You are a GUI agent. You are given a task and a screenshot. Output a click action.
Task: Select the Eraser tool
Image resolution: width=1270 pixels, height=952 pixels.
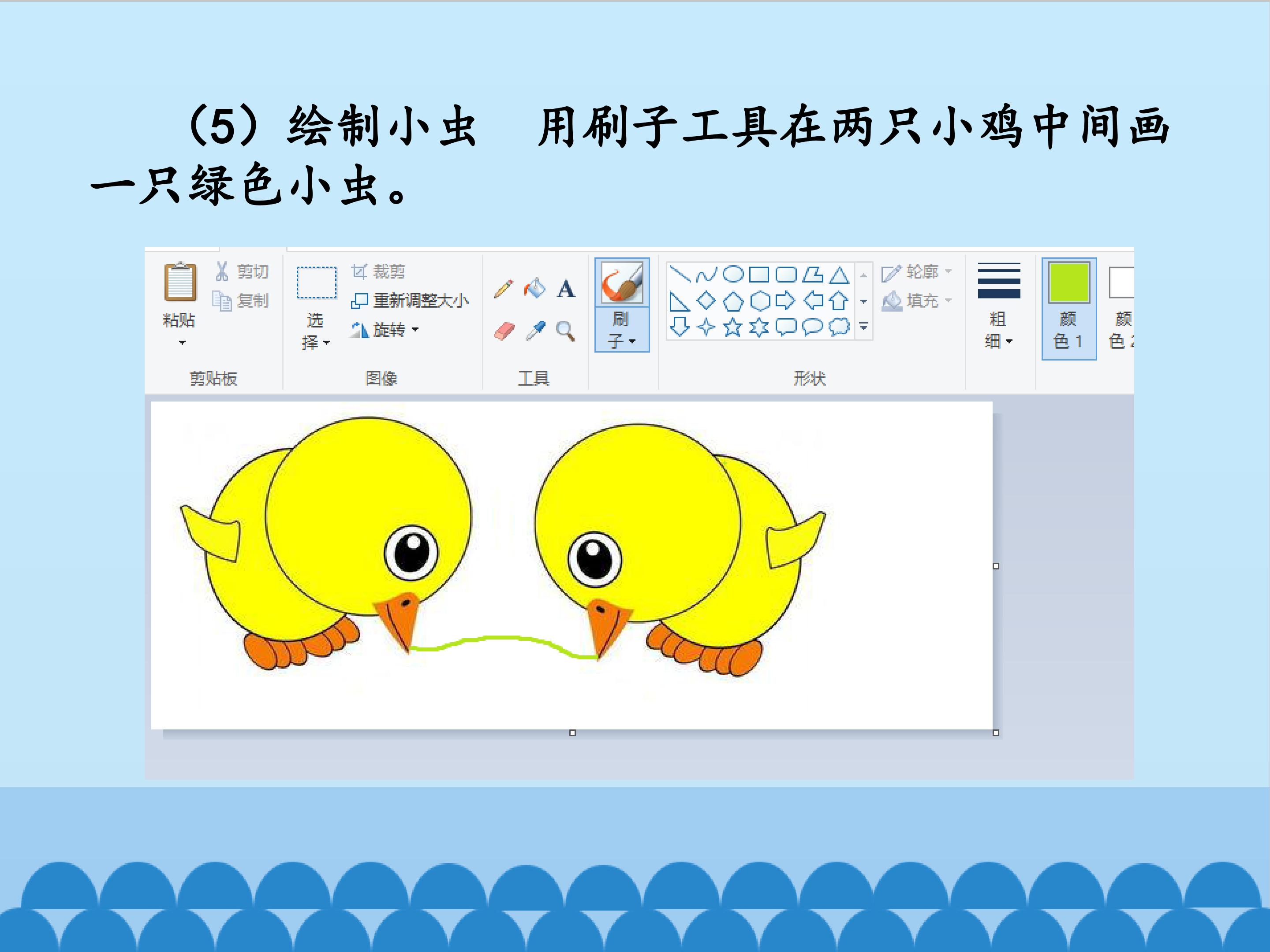(x=504, y=331)
